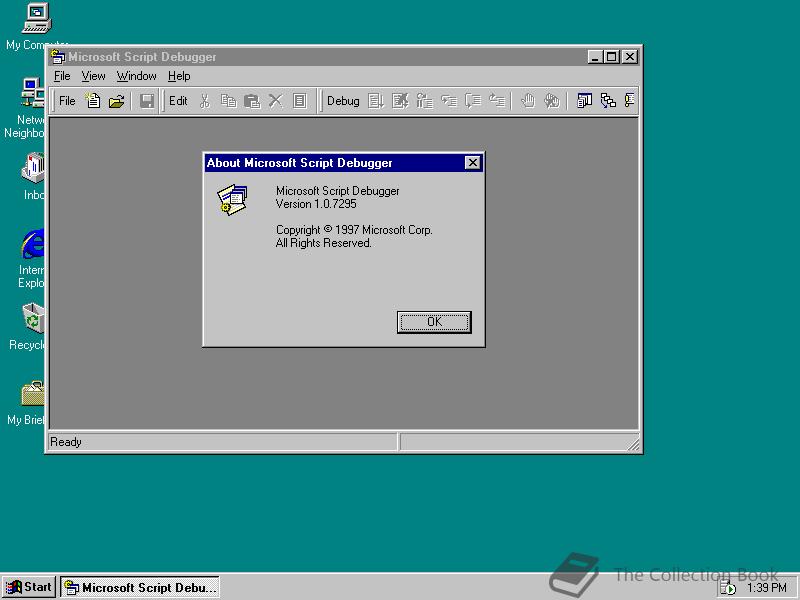This screenshot has width=800, height=600.
Task: Click the window resize grip in status bar
Action: (633, 444)
